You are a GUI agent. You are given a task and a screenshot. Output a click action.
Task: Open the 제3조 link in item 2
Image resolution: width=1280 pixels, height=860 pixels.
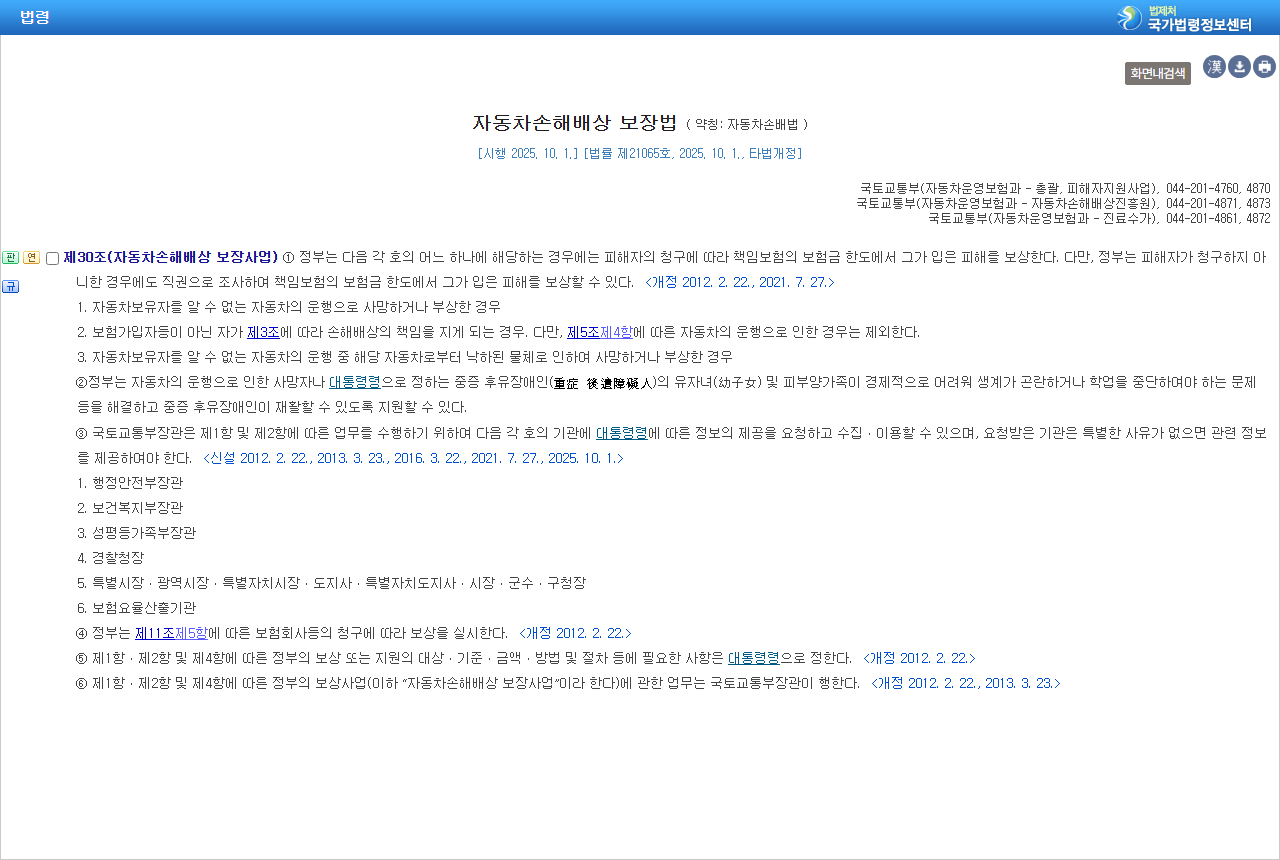click(x=263, y=332)
